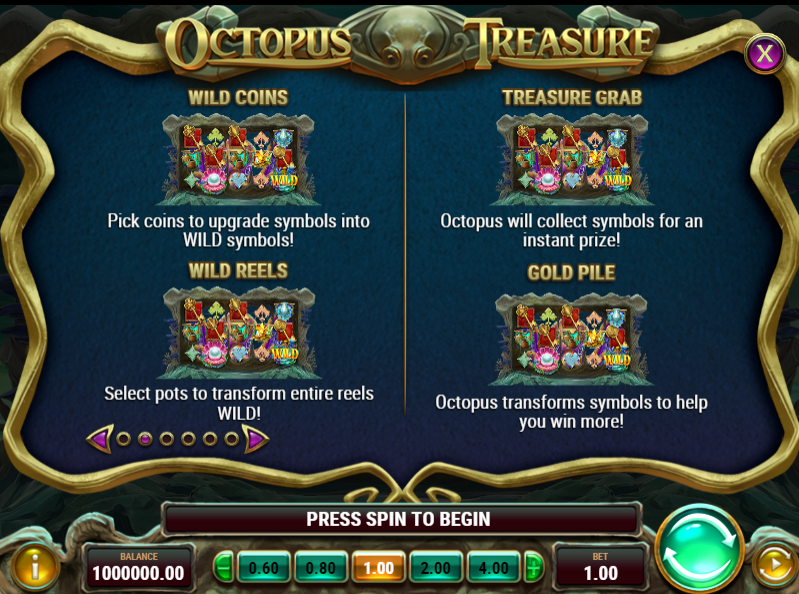Select the second page indicator dot

pyautogui.click(x=145, y=439)
